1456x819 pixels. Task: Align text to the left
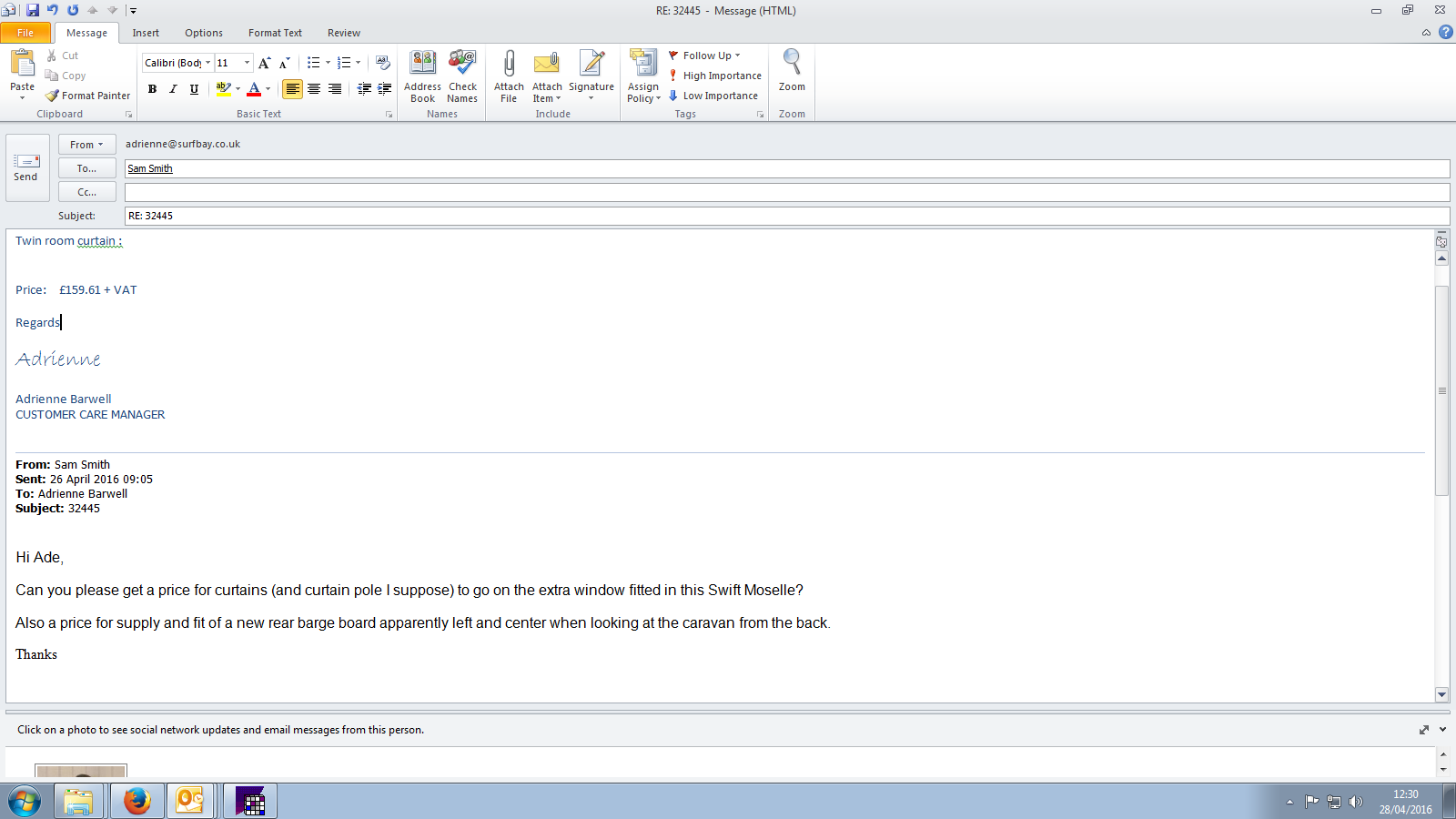coord(292,89)
